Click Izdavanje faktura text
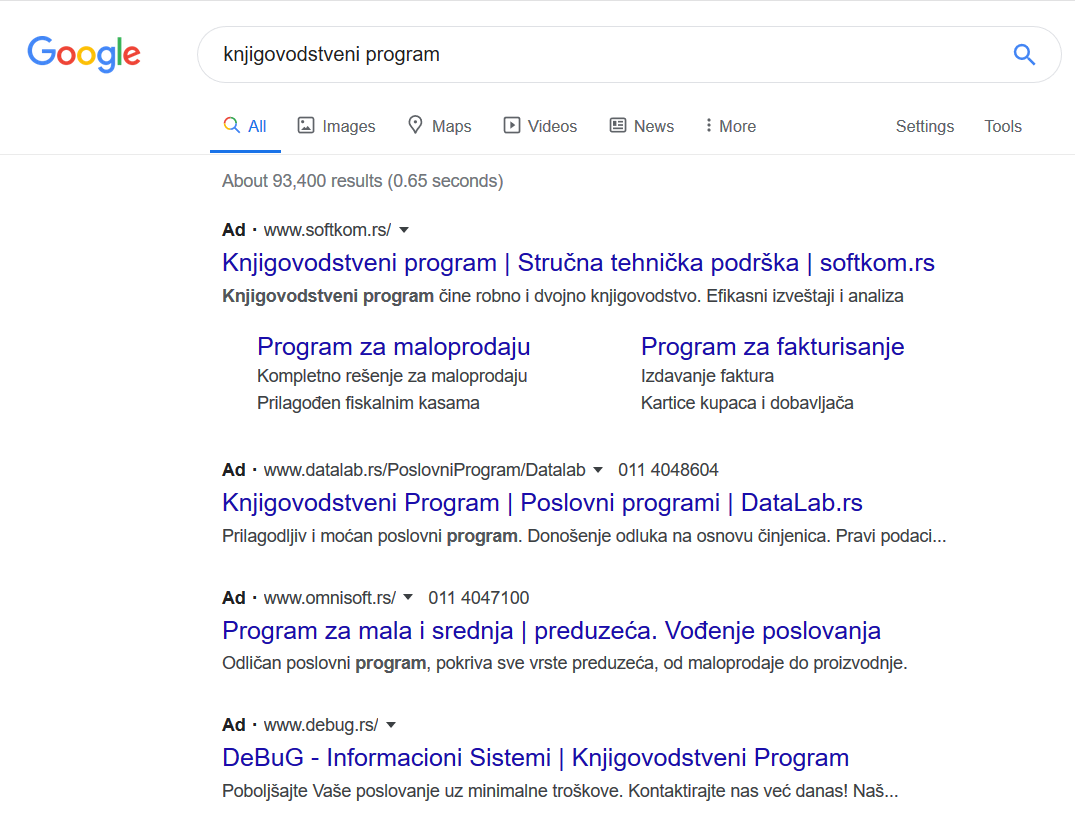Viewport: 1075px width, 825px height. (x=708, y=376)
